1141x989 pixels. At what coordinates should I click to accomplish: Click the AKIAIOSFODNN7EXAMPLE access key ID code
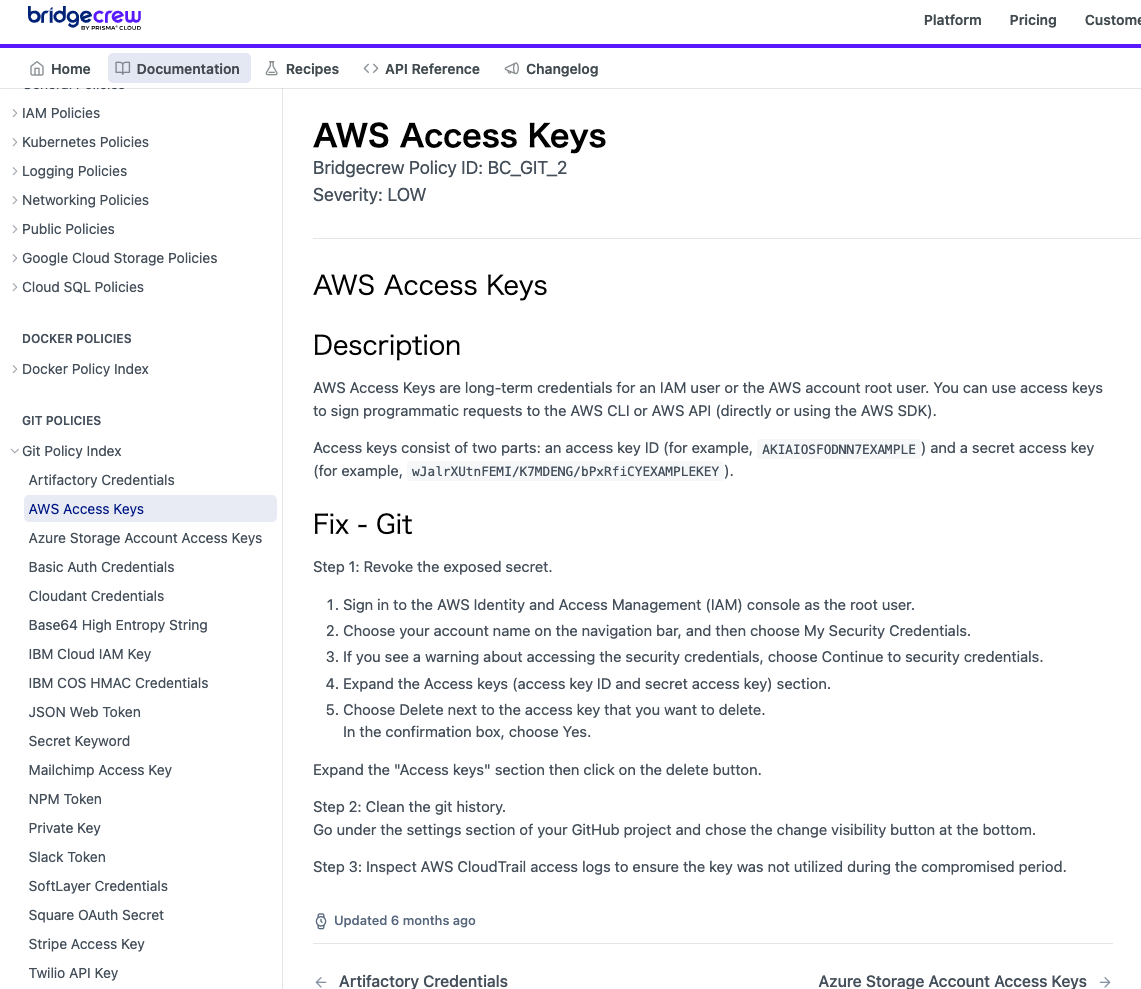click(x=838, y=450)
